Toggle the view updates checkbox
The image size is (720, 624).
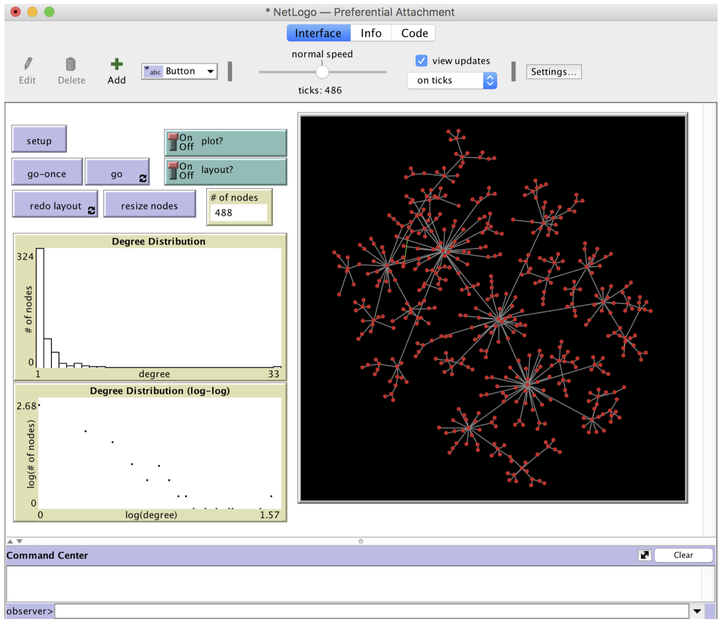point(421,61)
